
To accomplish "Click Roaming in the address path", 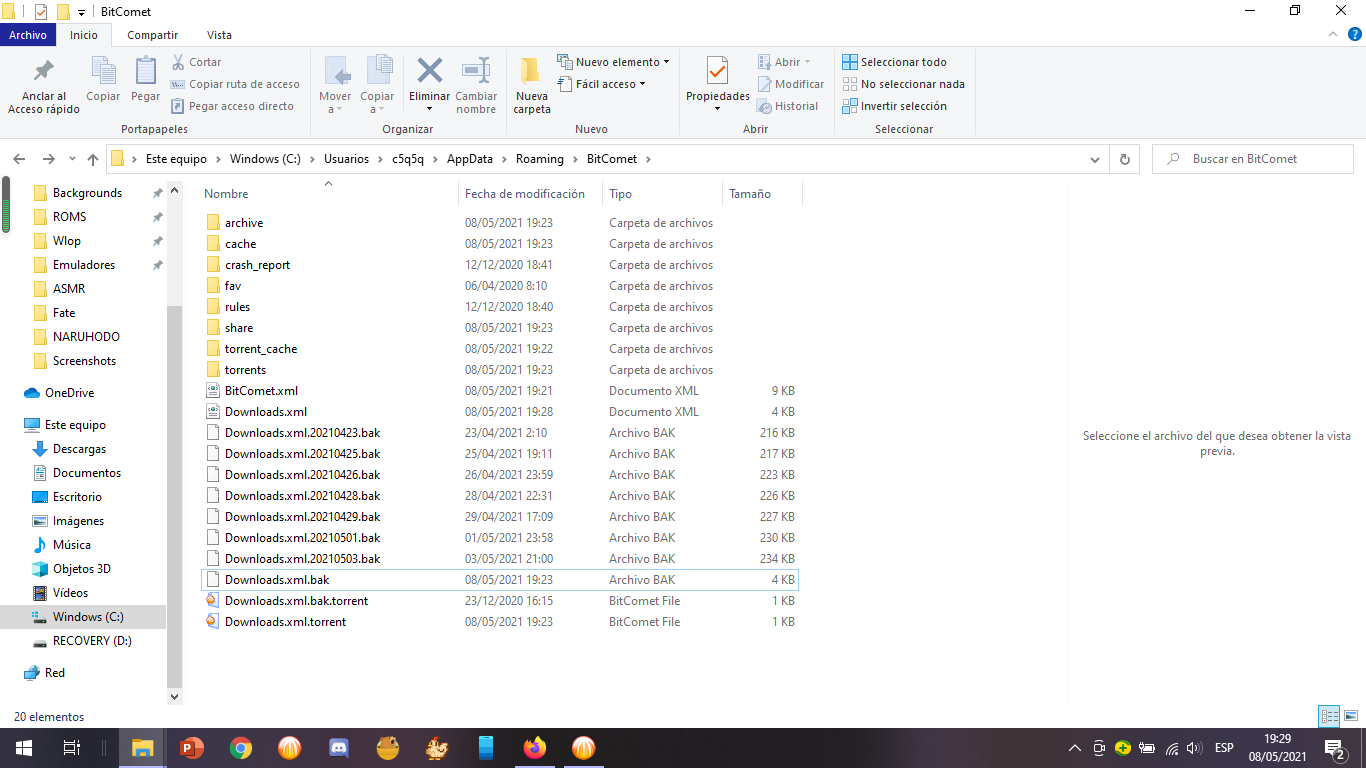I will (540, 159).
